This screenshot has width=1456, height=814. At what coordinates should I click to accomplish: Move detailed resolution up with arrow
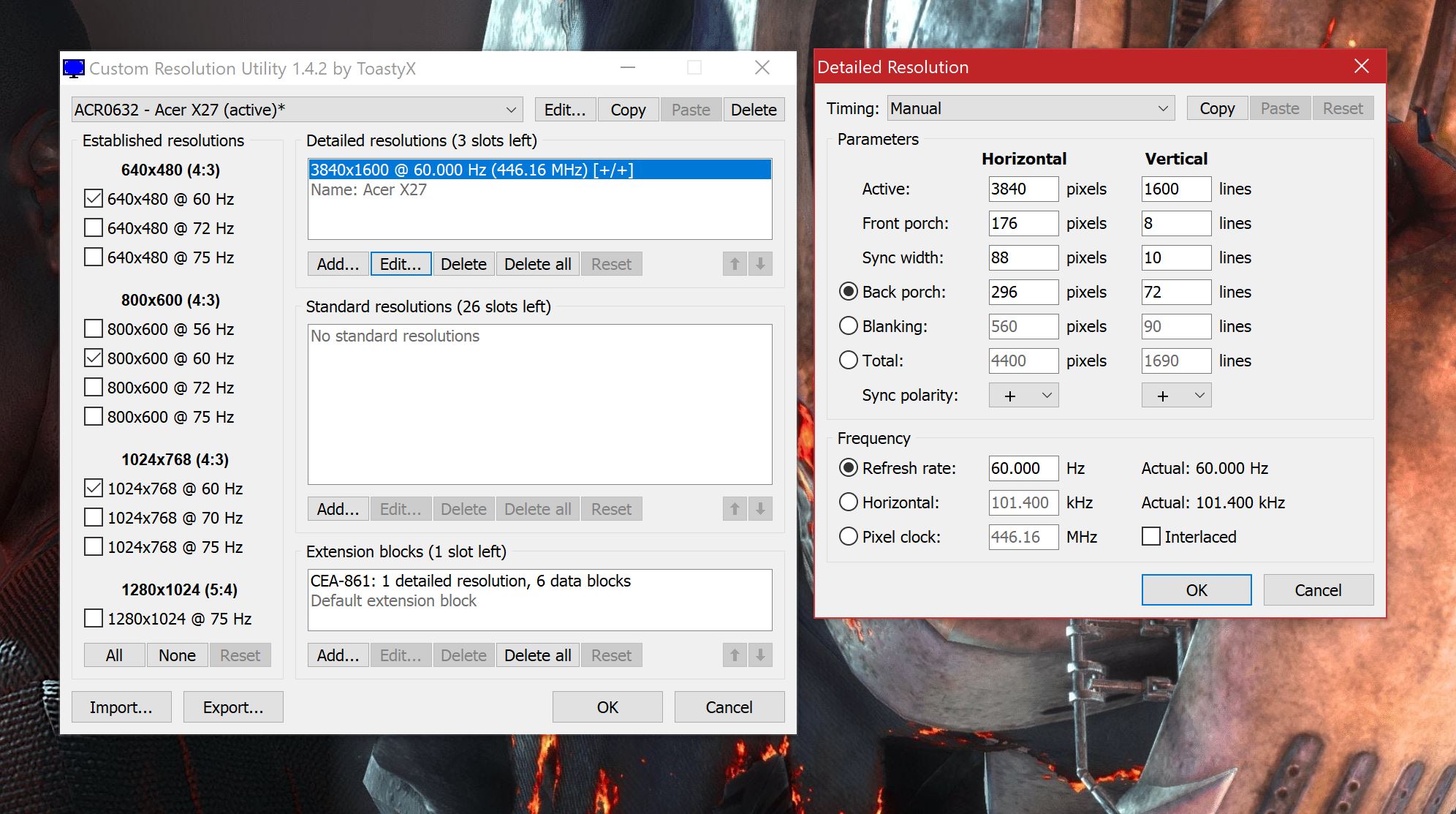[735, 264]
